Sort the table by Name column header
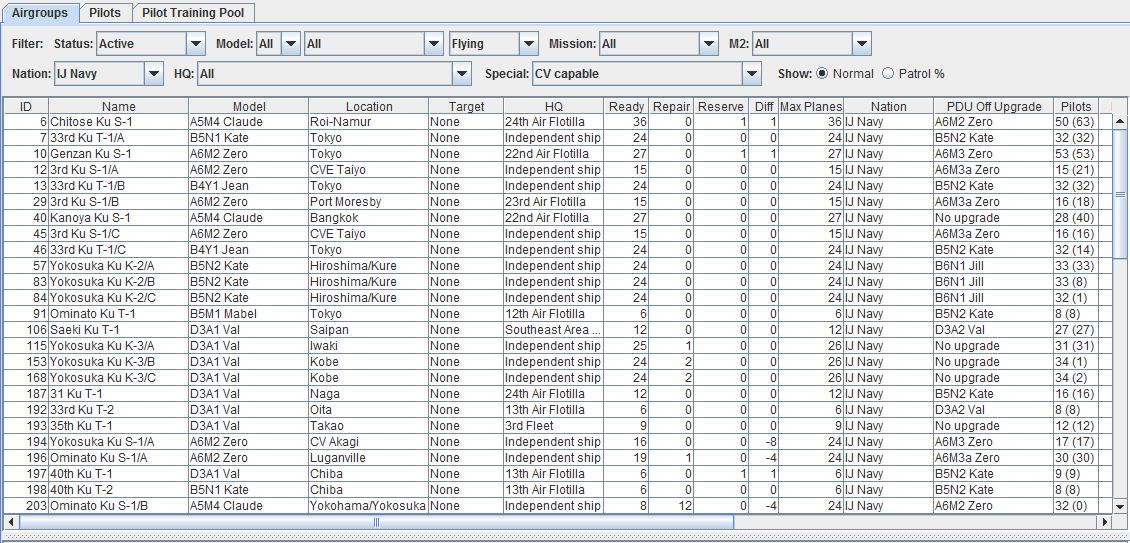 click(118, 106)
